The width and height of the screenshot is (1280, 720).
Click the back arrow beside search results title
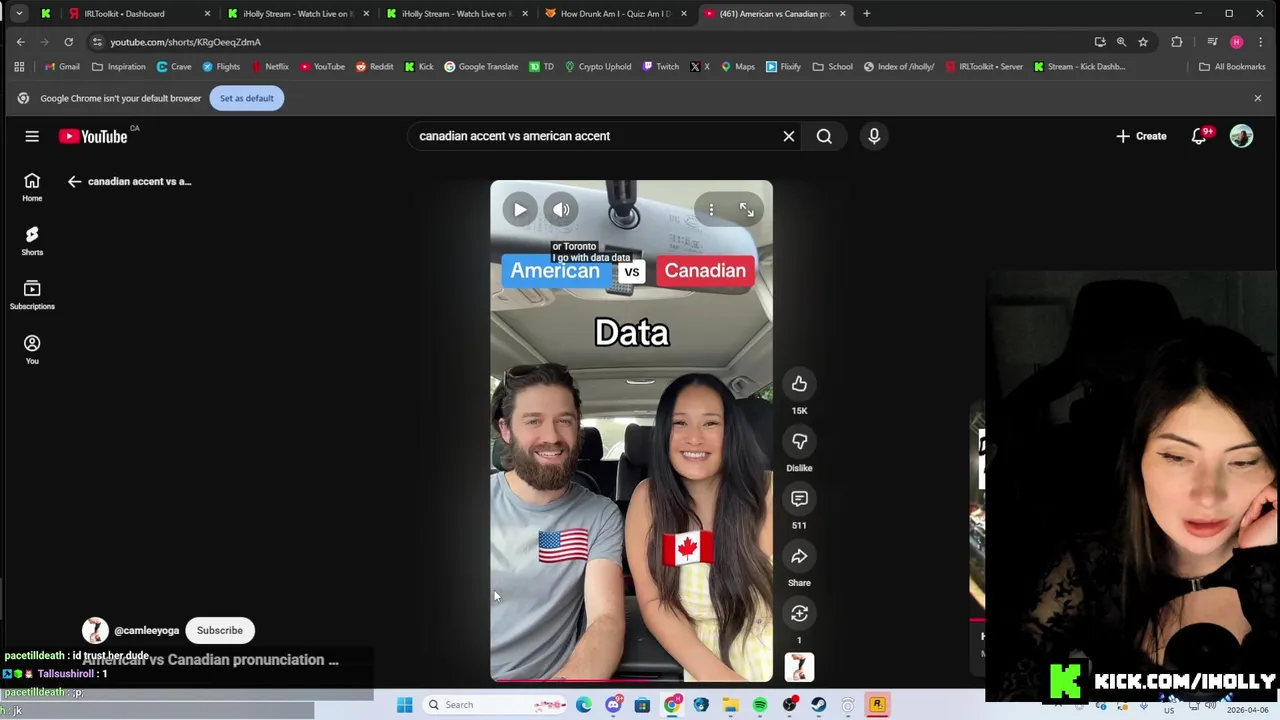(74, 181)
